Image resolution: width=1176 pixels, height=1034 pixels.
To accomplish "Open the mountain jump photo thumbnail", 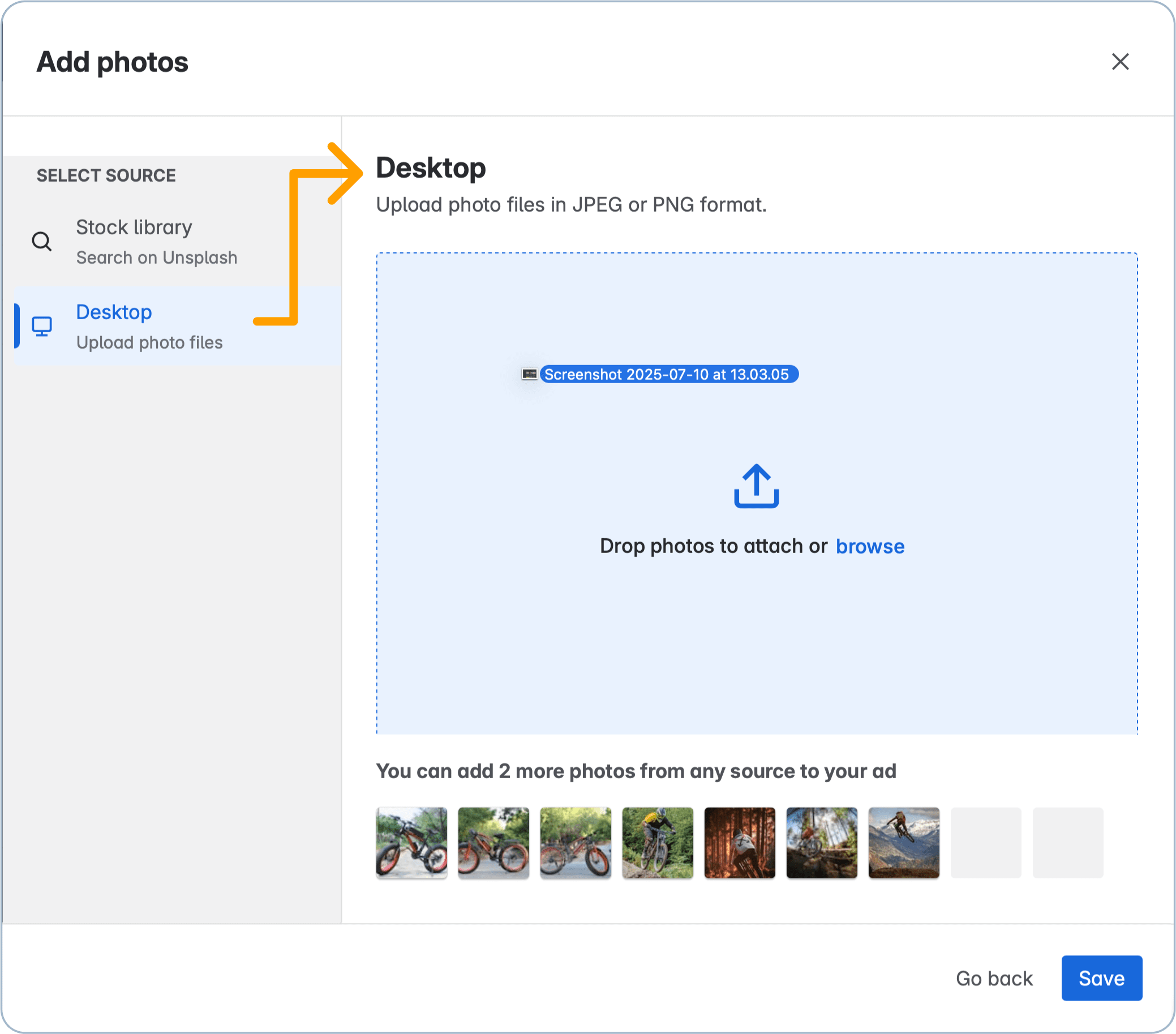I will 904,843.
